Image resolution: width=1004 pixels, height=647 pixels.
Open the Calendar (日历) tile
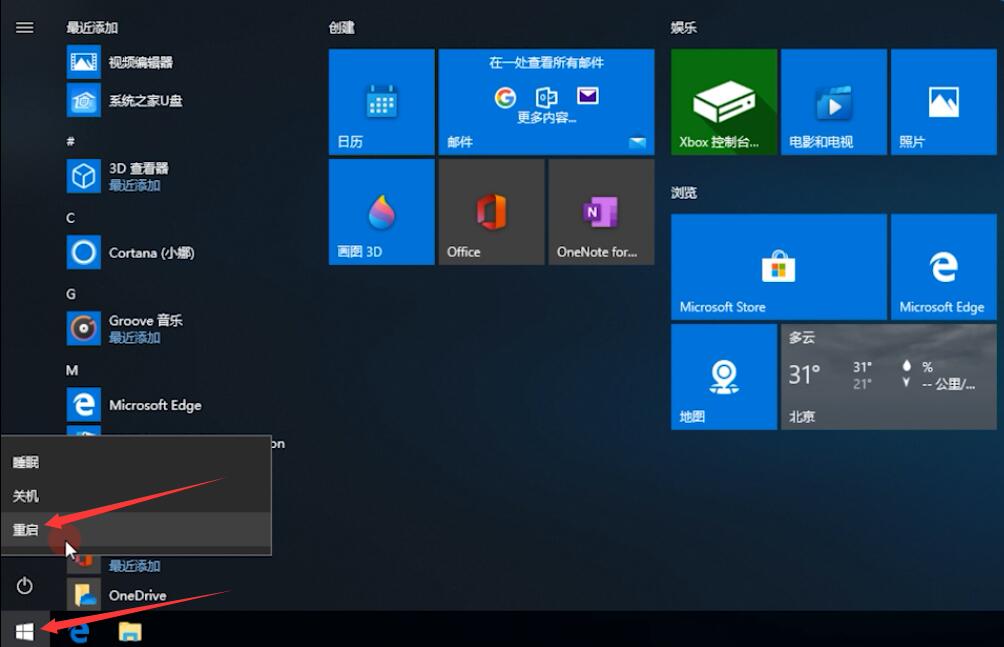pyautogui.click(x=381, y=102)
